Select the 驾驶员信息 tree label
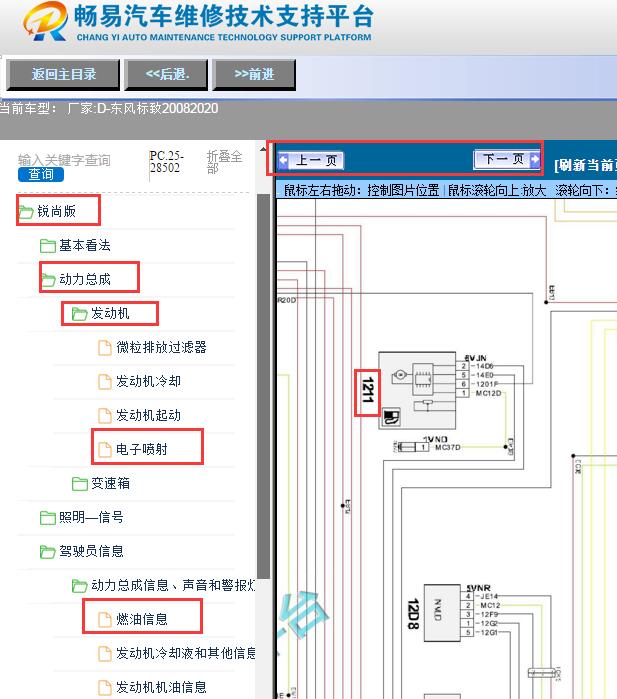This screenshot has width=617, height=699. point(91,551)
